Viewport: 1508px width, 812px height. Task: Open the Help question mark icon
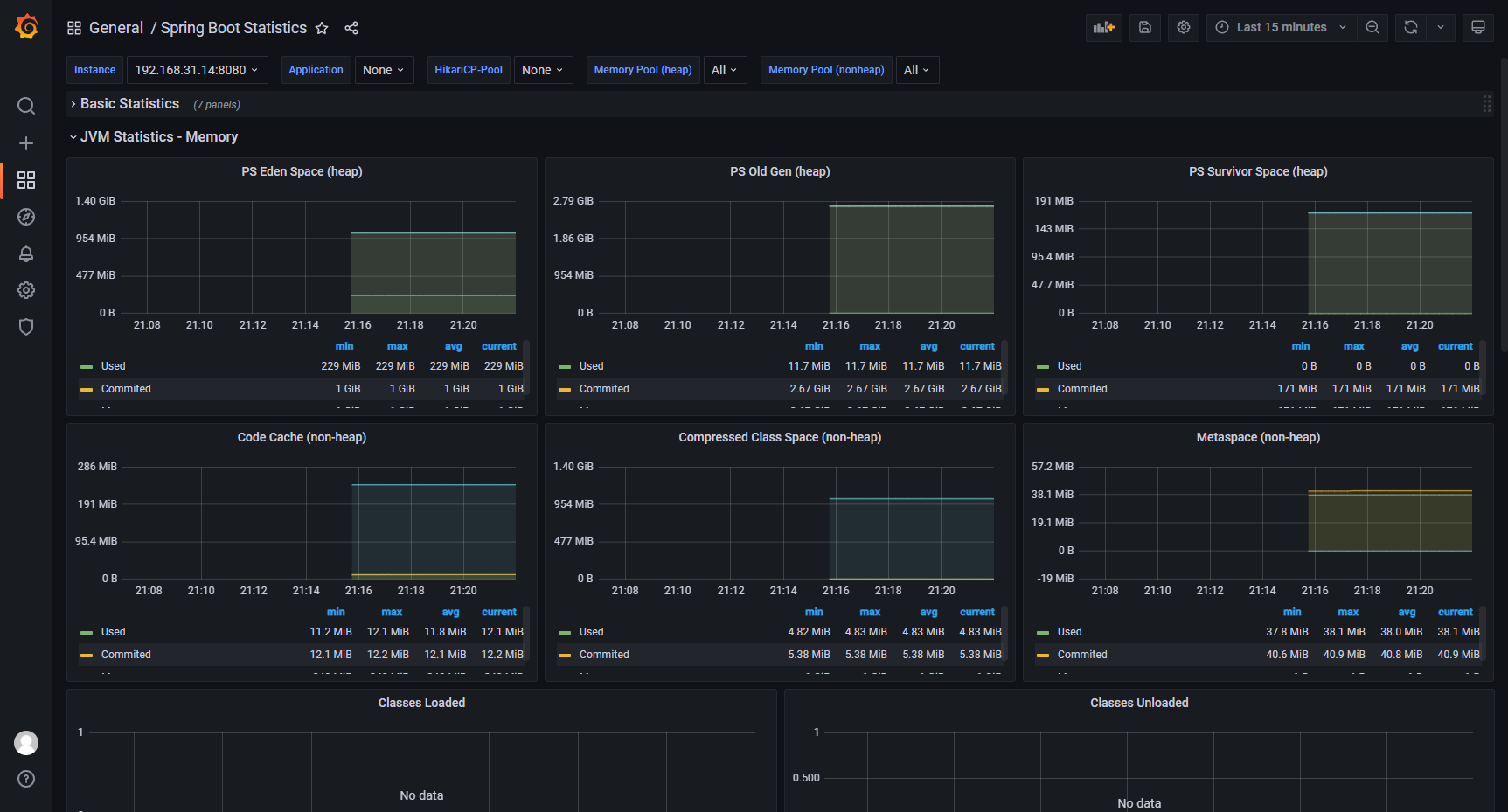pyautogui.click(x=26, y=779)
